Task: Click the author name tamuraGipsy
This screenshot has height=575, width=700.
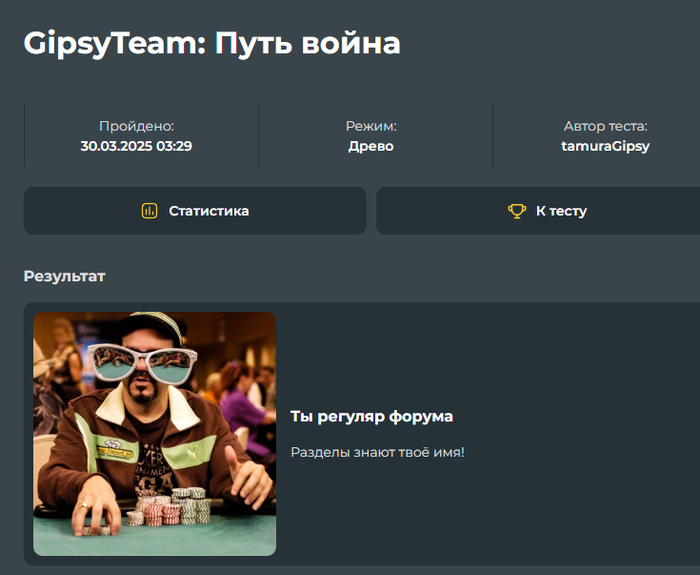Action: pos(605,146)
